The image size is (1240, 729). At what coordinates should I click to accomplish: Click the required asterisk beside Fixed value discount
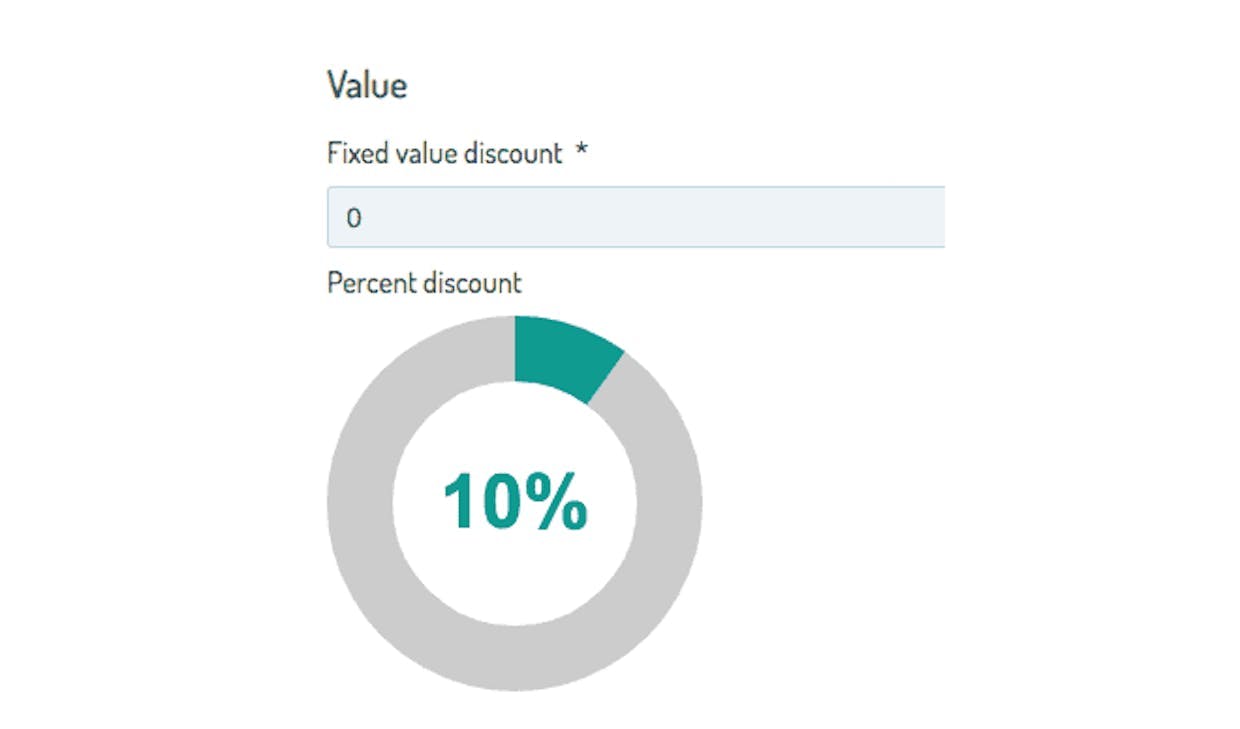[x=581, y=152]
